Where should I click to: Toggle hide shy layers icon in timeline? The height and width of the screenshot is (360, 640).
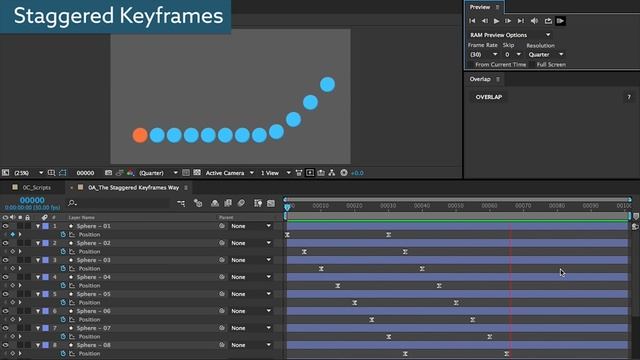pyautogui.click(x=215, y=203)
